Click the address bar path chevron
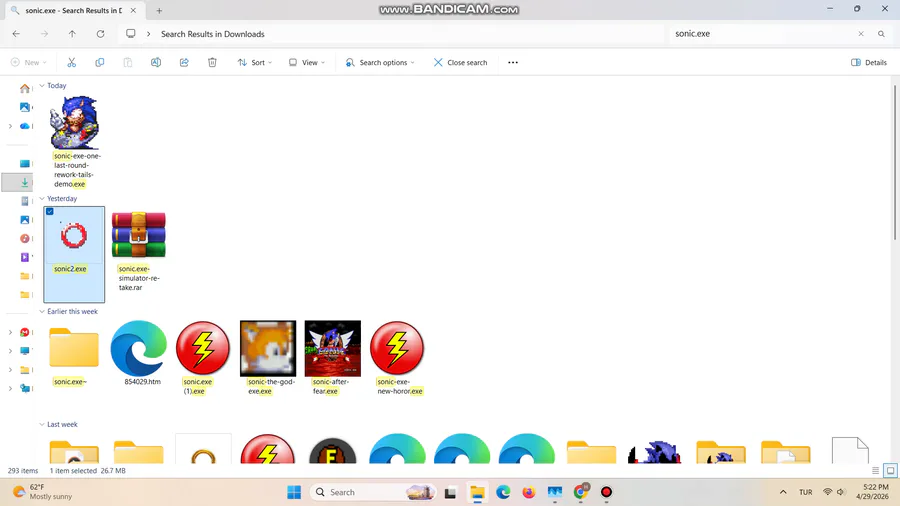This screenshot has width=900, height=506. (x=149, y=34)
